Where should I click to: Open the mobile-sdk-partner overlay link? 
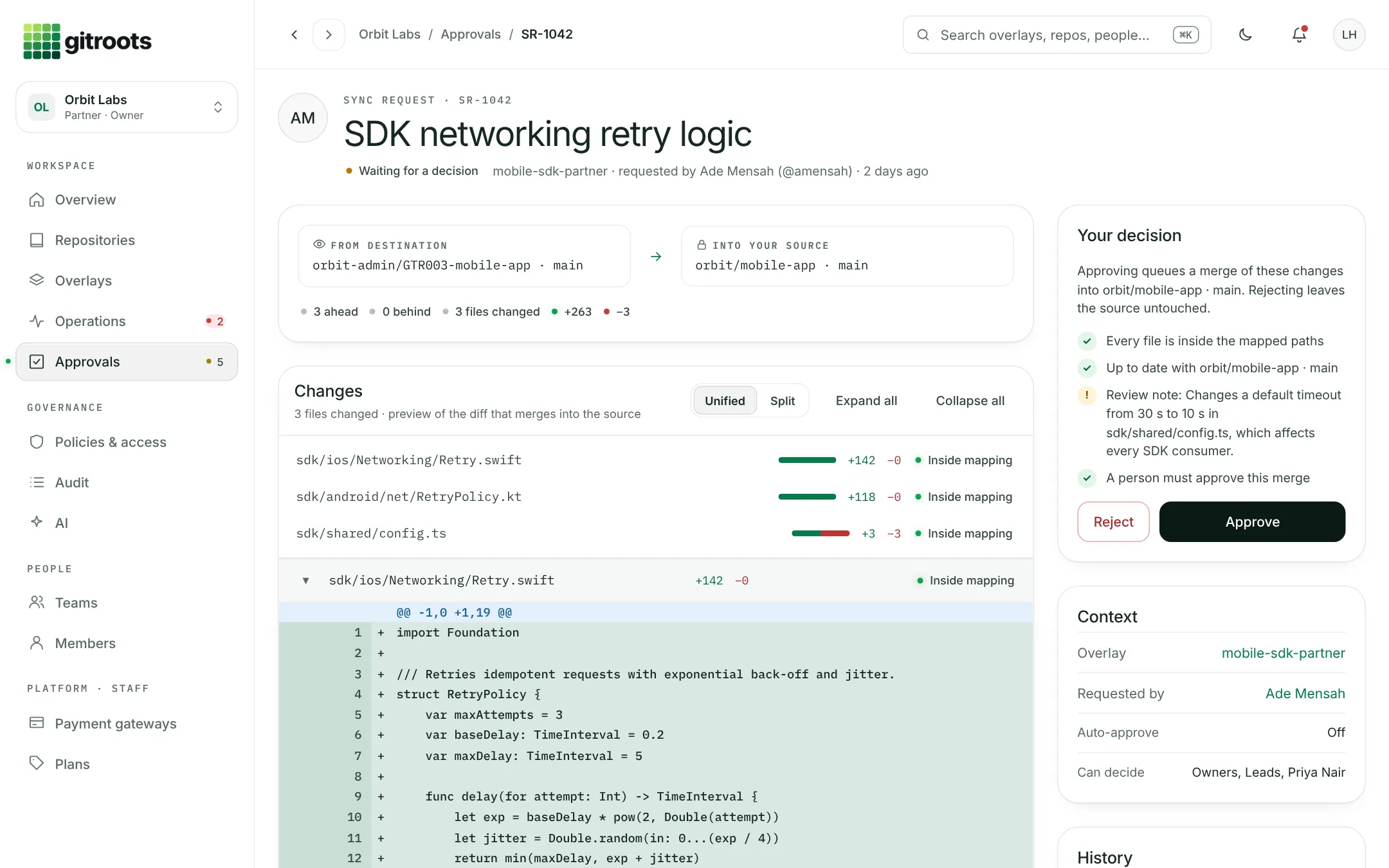point(1283,653)
